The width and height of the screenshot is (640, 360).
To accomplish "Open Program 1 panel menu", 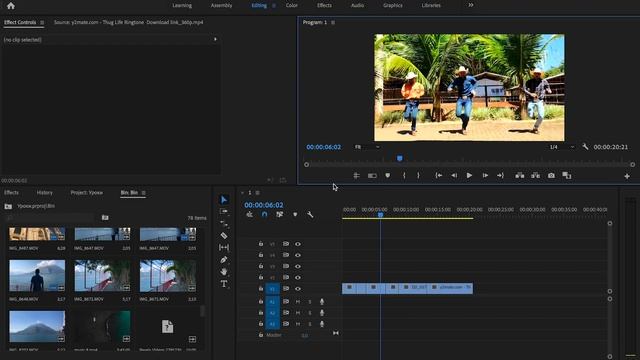I will [333, 23].
